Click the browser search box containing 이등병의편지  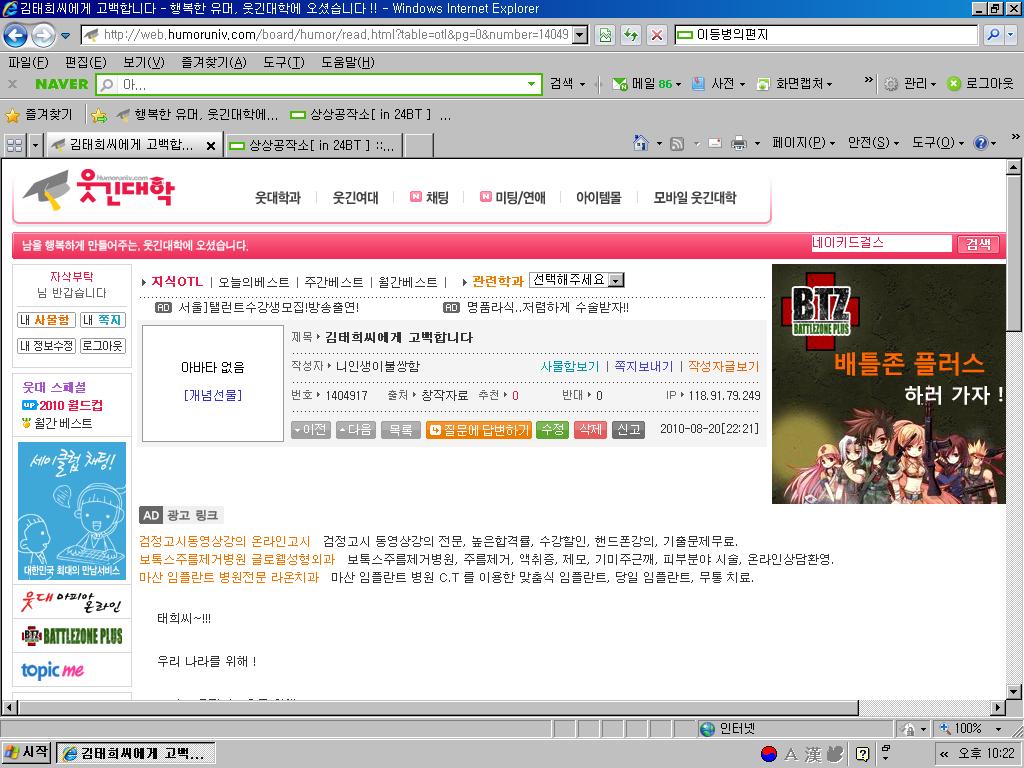coord(826,35)
